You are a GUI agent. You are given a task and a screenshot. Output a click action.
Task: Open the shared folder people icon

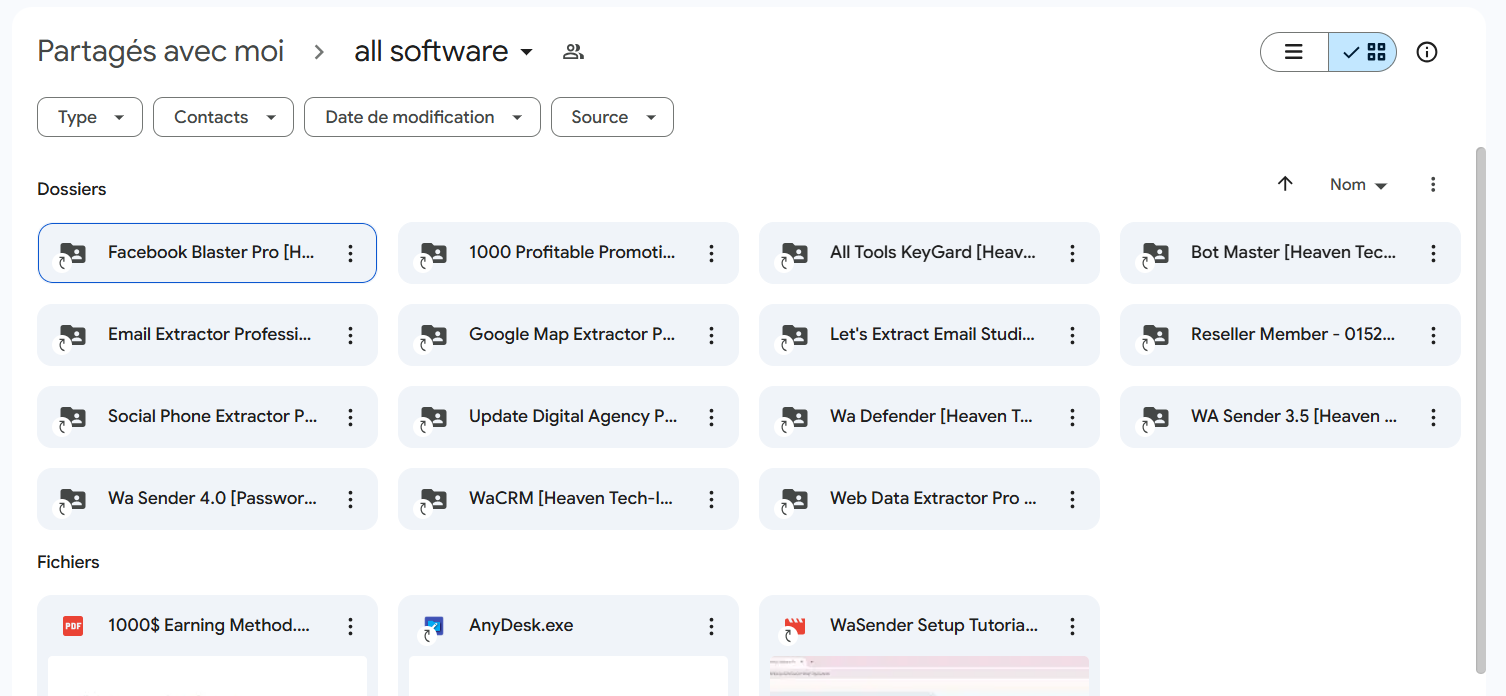pos(573,52)
